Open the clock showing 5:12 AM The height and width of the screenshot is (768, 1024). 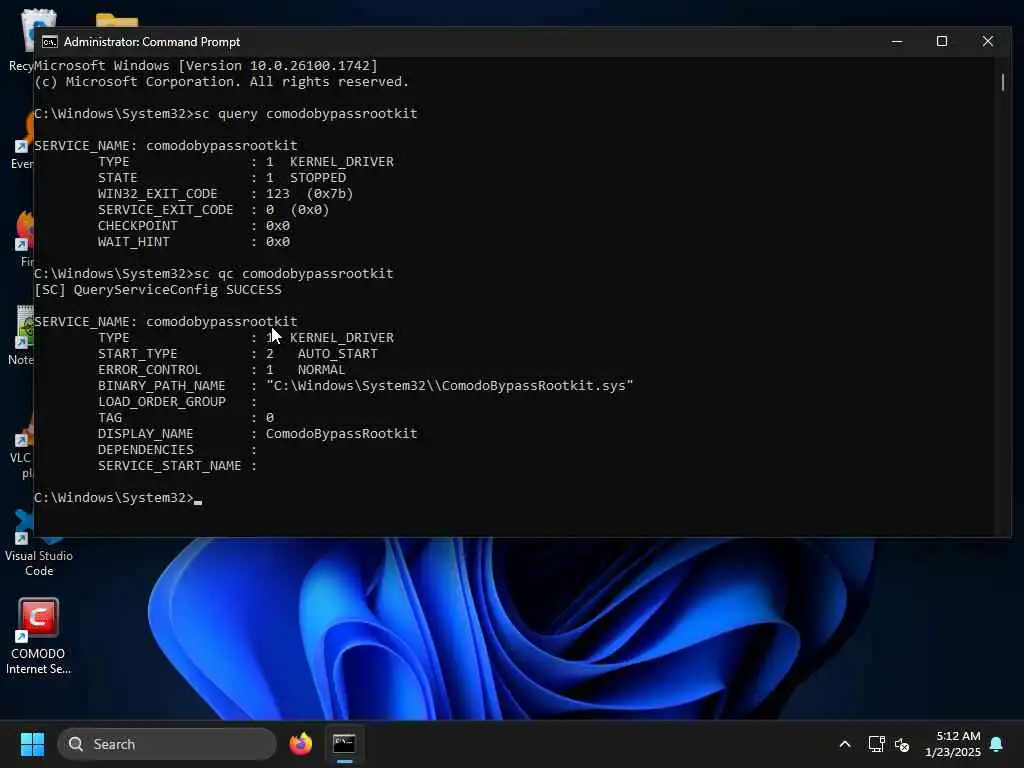pos(953,744)
